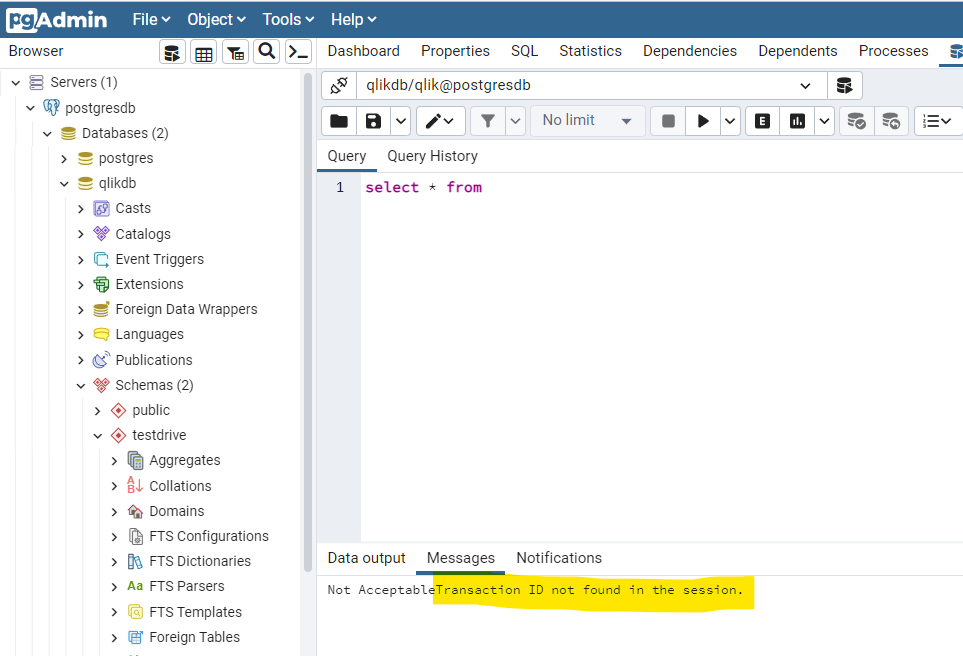Switch to the Dependents tab
The width and height of the screenshot is (963, 656).
(x=798, y=51)
